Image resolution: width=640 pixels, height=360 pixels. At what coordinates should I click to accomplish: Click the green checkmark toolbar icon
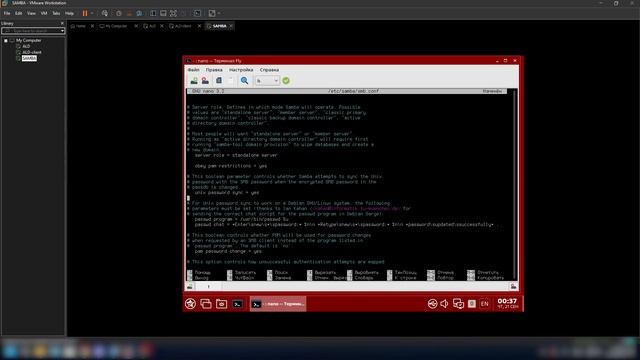coord(286,80)
